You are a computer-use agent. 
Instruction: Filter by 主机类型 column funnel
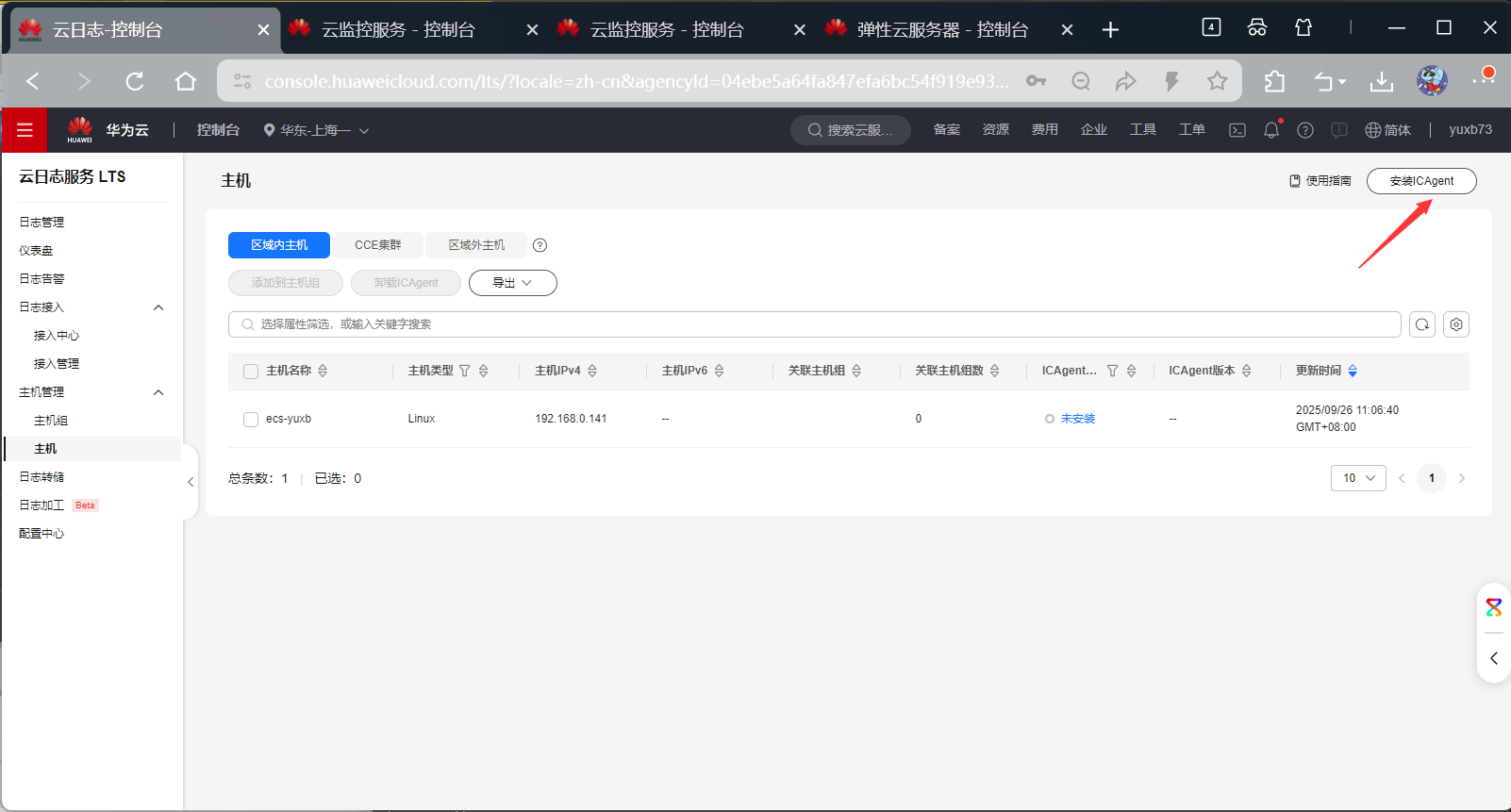coord(464,371)
